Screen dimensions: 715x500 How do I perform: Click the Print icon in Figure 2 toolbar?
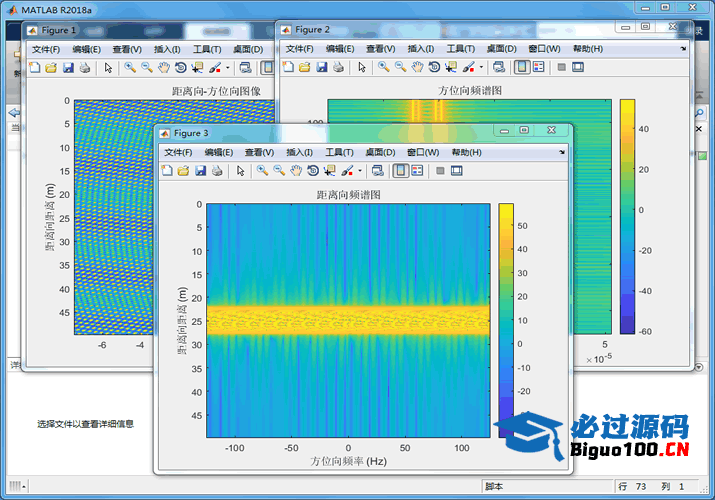(338, 67)
